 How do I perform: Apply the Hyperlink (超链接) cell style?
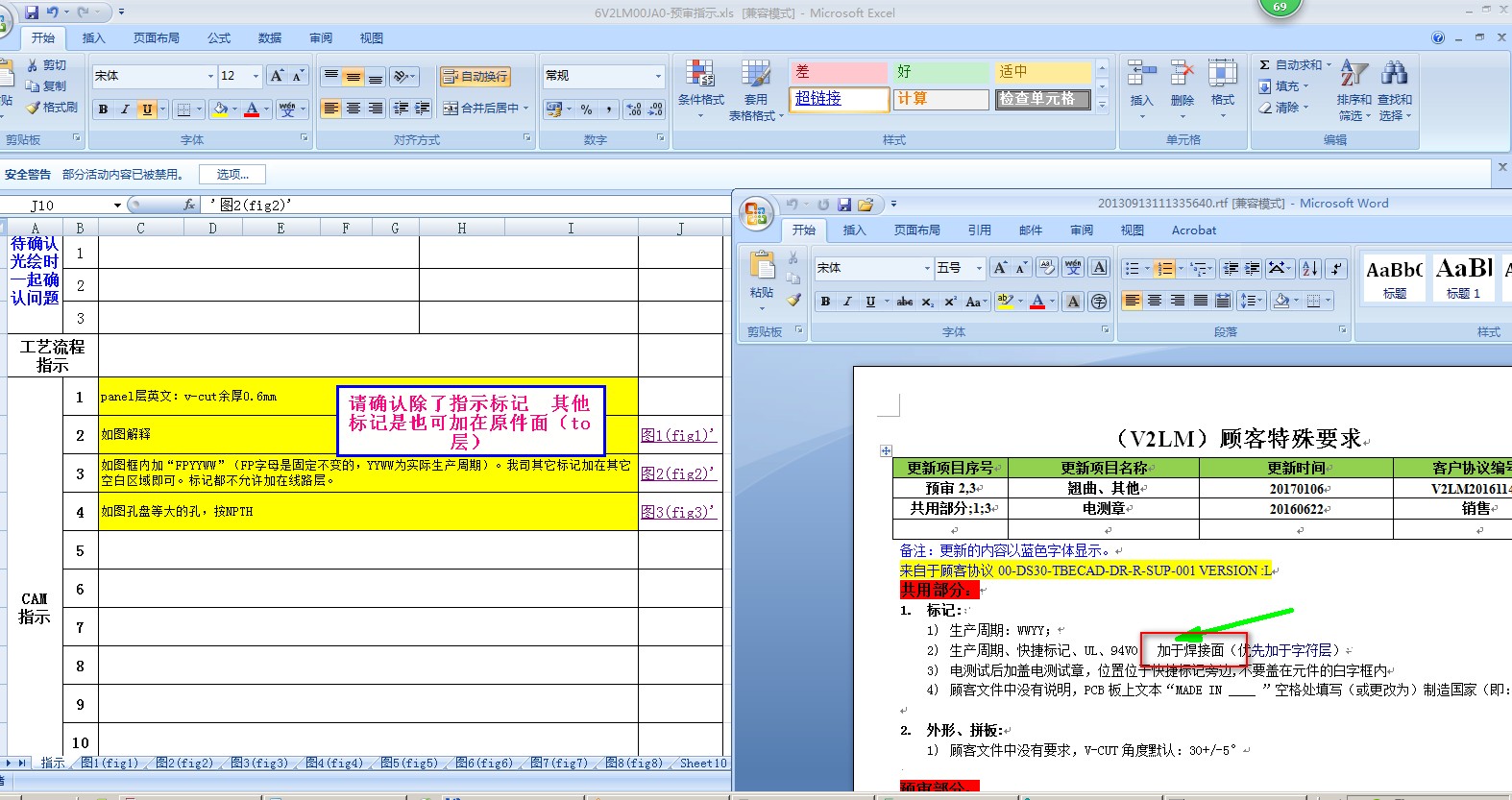841,99
